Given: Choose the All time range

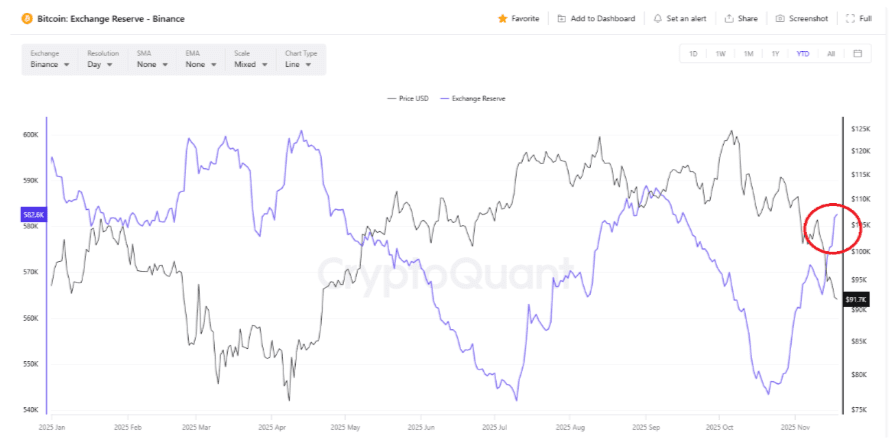Looking at the screenshot, I should point(830,53).
